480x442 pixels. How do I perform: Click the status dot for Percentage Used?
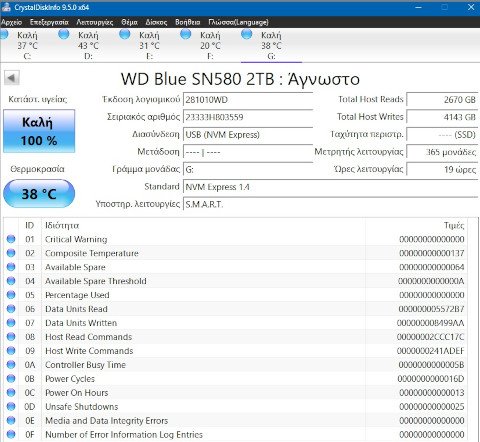tap(11, 295)
